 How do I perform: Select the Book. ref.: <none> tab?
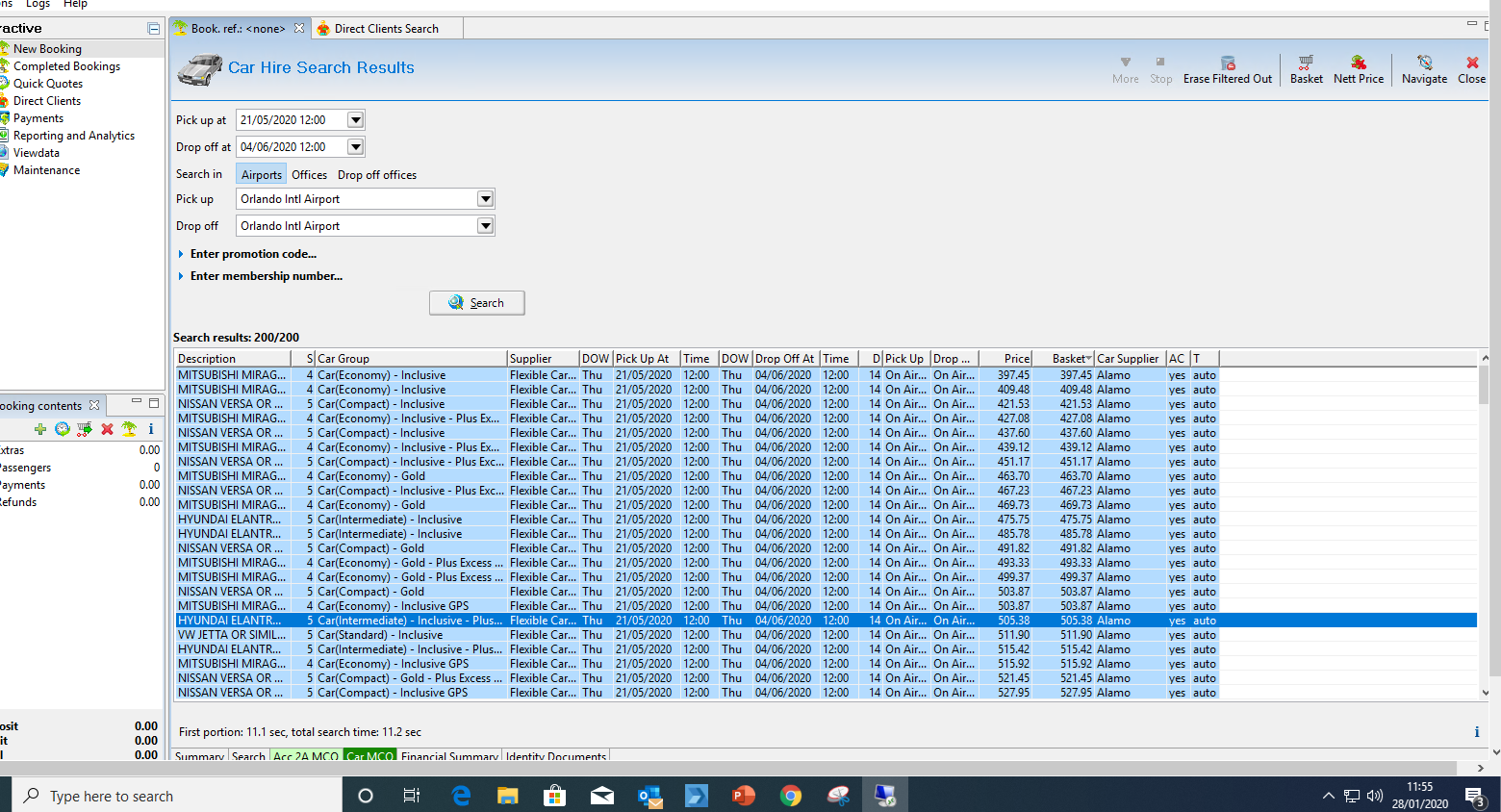(x=238, y=29)
